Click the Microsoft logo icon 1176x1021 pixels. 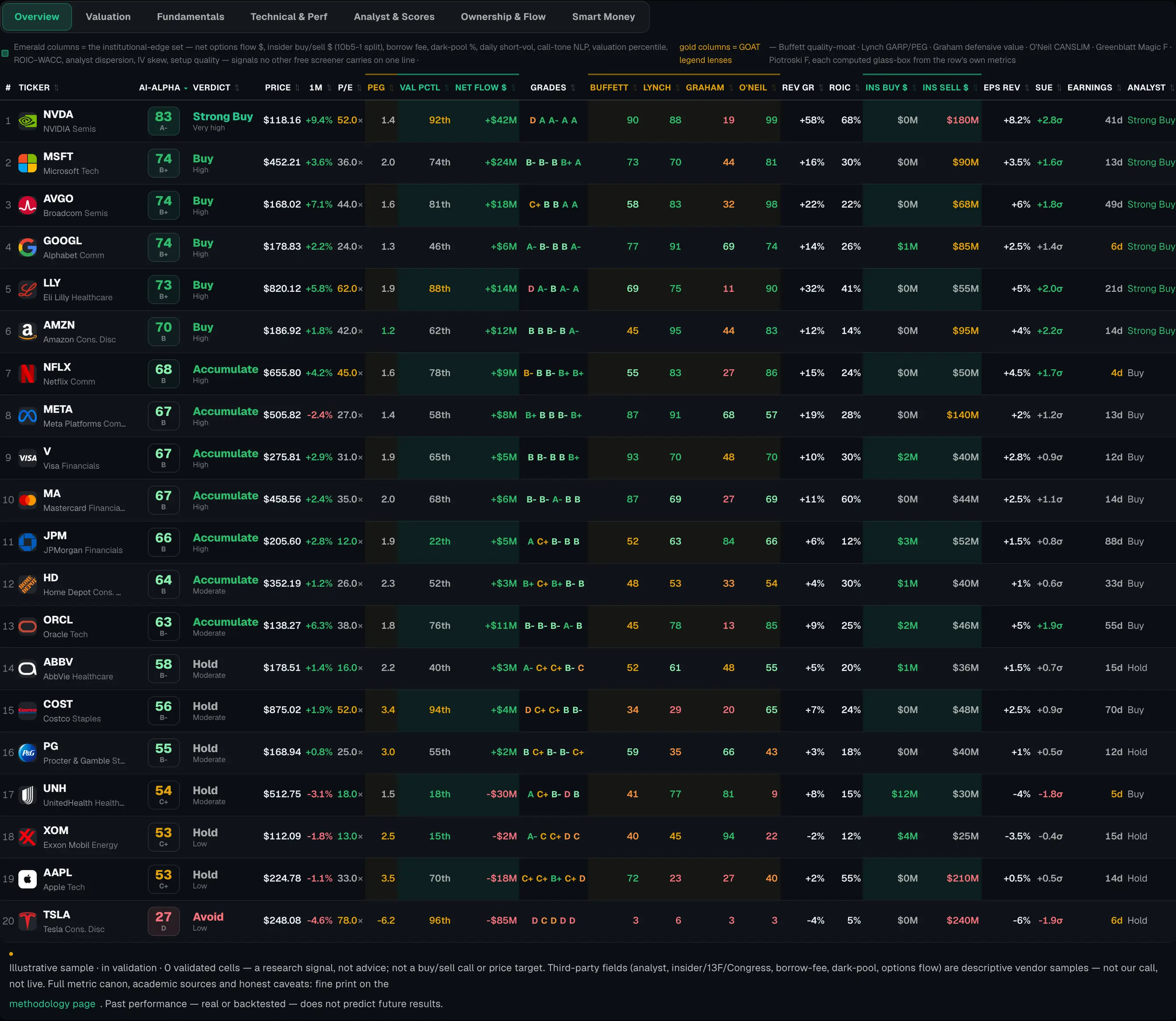27,164
